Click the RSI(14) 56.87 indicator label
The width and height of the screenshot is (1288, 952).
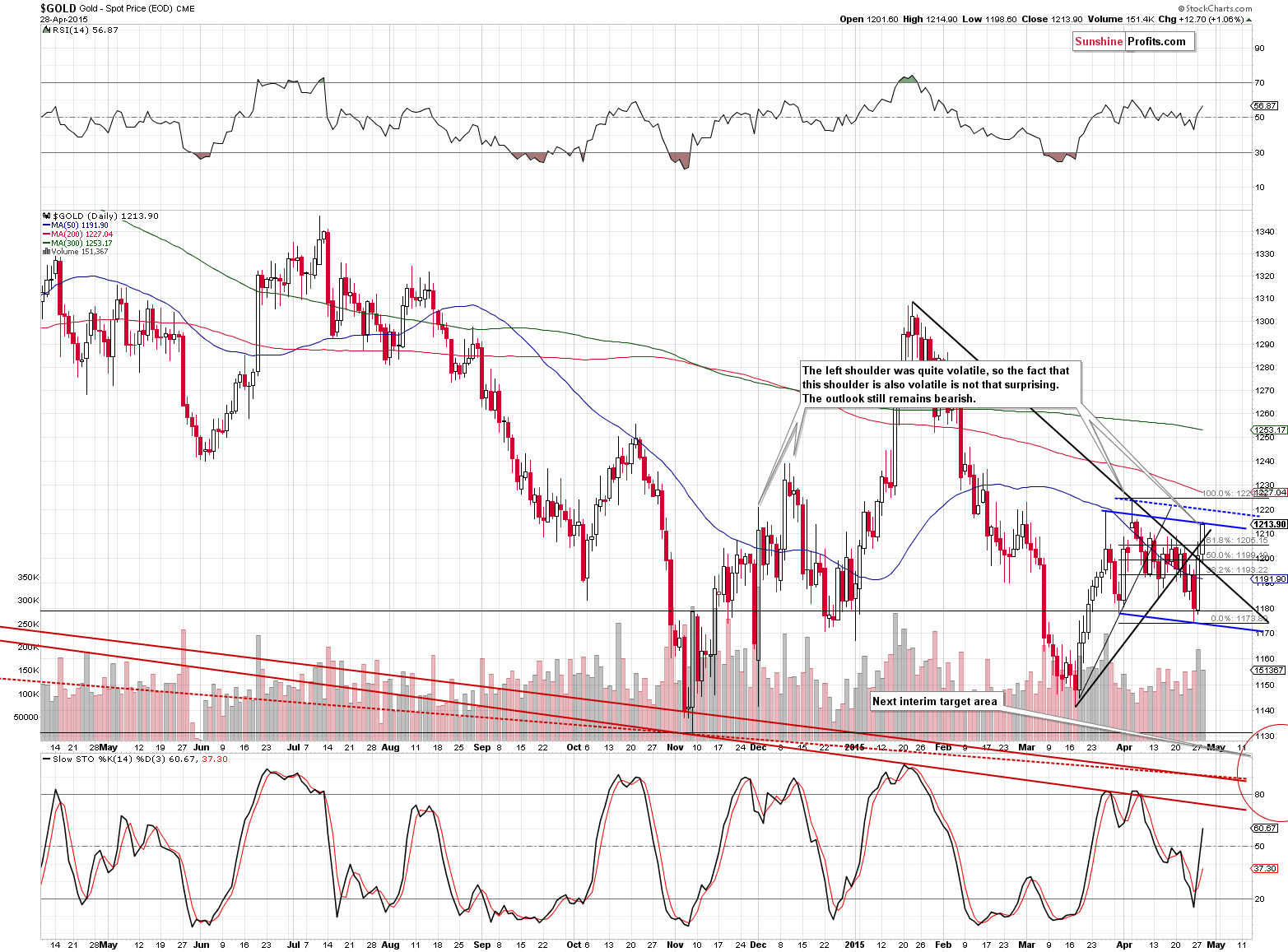[81, 30]
